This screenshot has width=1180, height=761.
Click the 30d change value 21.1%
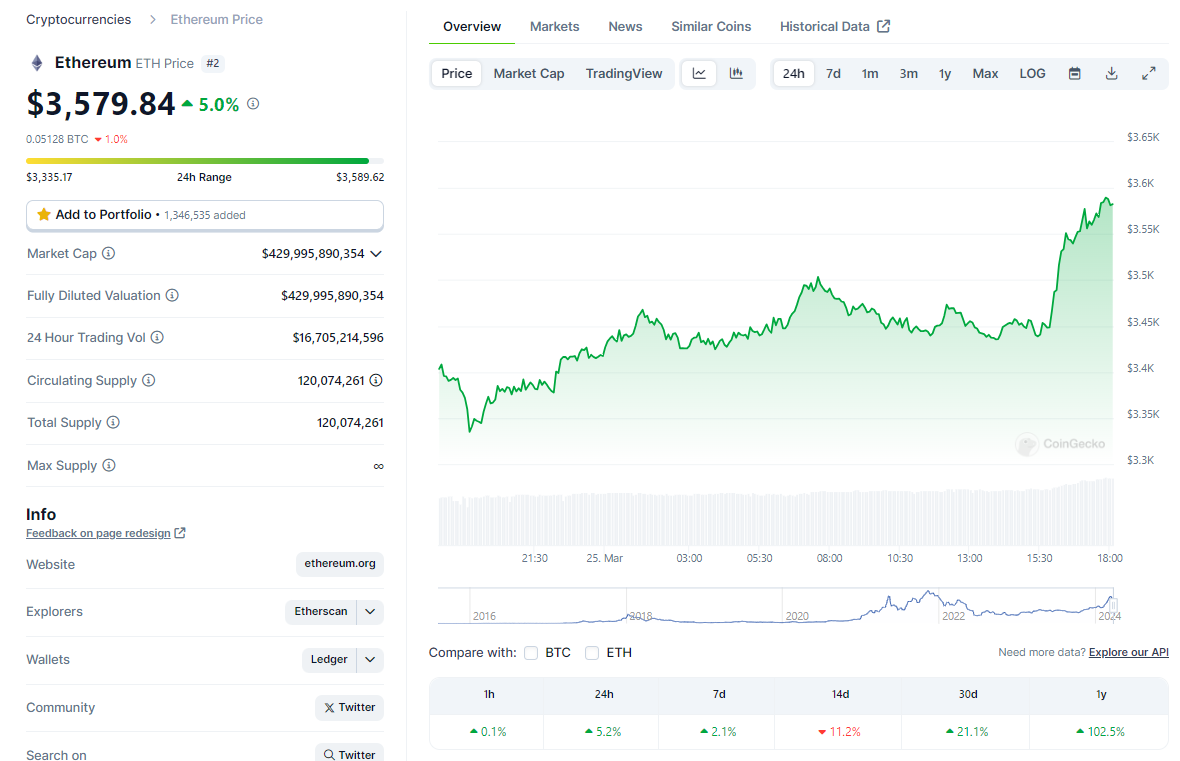point(967,732)
